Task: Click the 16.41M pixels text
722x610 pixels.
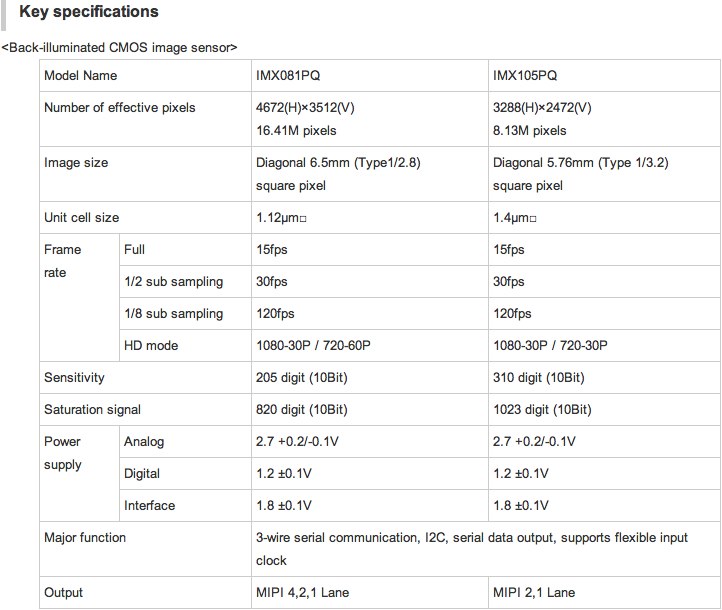Action: click(x=296, y=130)
